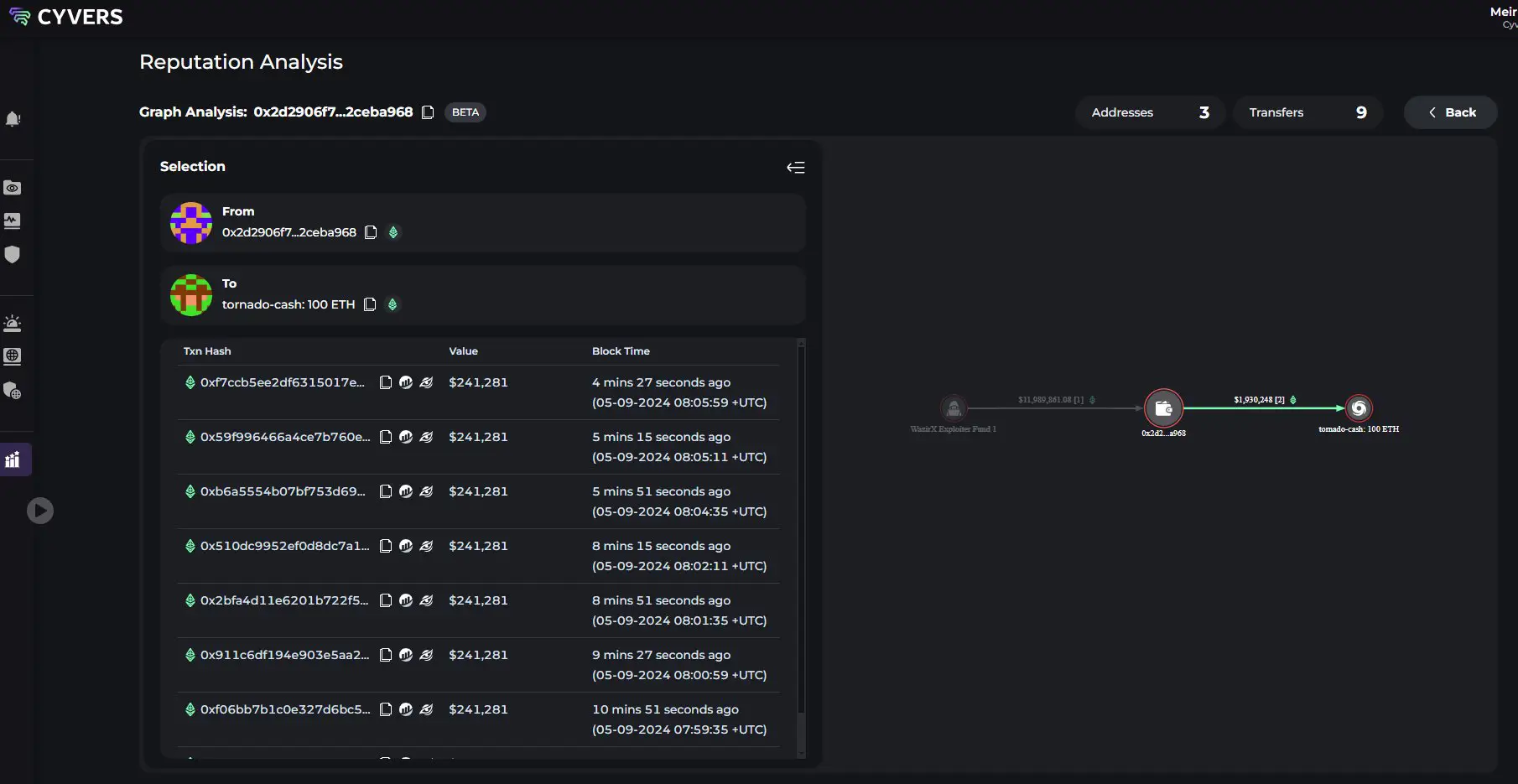Copy txn hash 0xf06bb7b1c0e327d6bc5
The image size is (1518, 784).
pos(386,709)
